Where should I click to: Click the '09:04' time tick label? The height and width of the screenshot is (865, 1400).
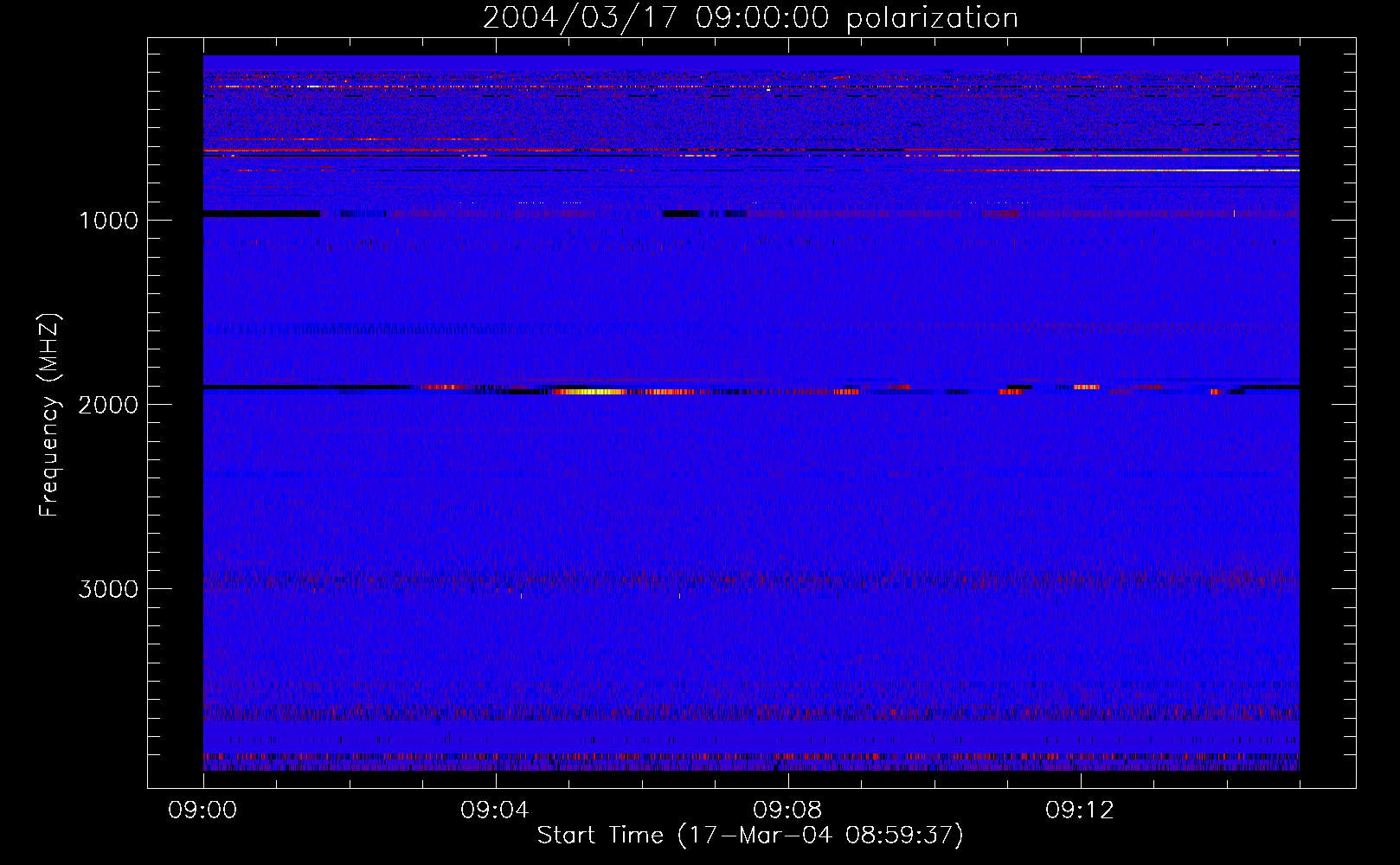(x=495, y=811)
